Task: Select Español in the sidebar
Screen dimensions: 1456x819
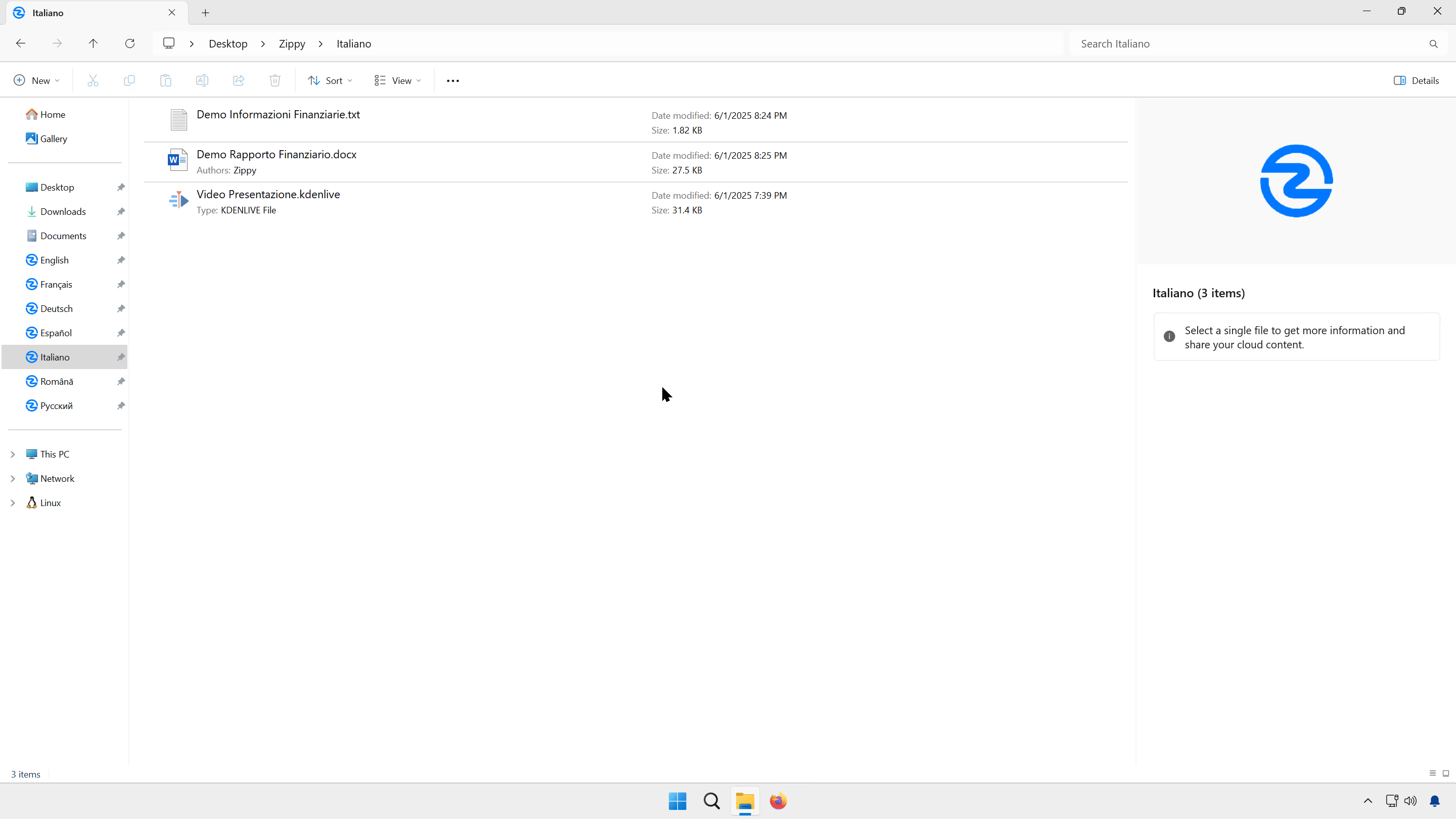Action: point(56,333)
